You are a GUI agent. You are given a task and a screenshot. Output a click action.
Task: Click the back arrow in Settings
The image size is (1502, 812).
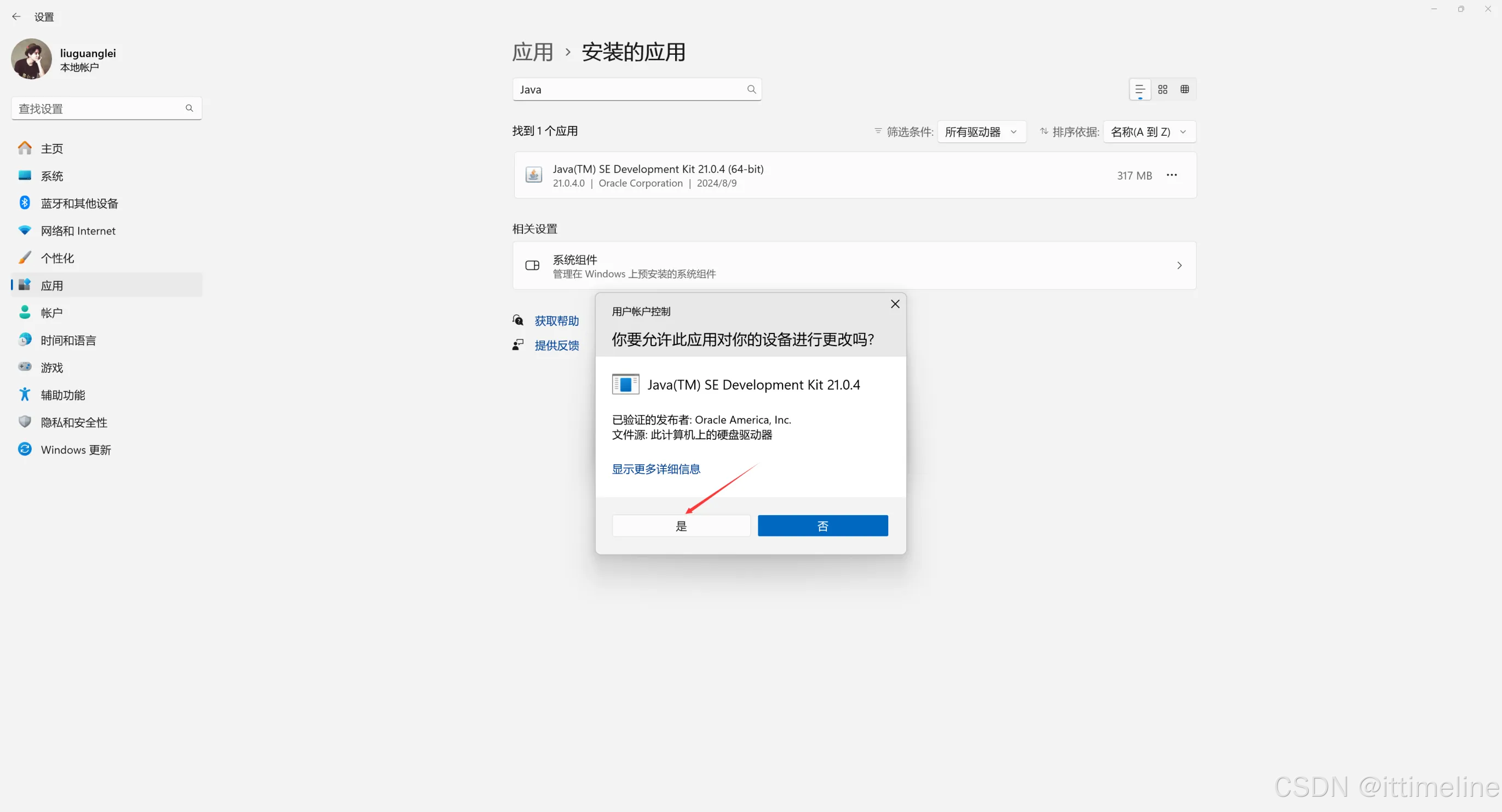(16, 17)
